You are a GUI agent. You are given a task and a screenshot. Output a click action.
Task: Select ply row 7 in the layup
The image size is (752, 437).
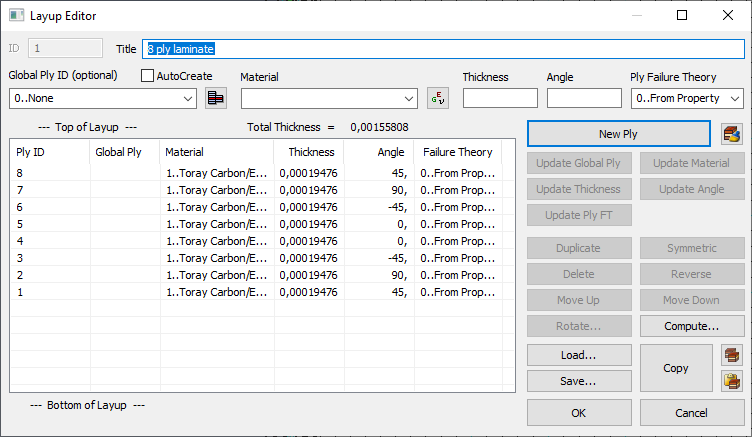262,190
